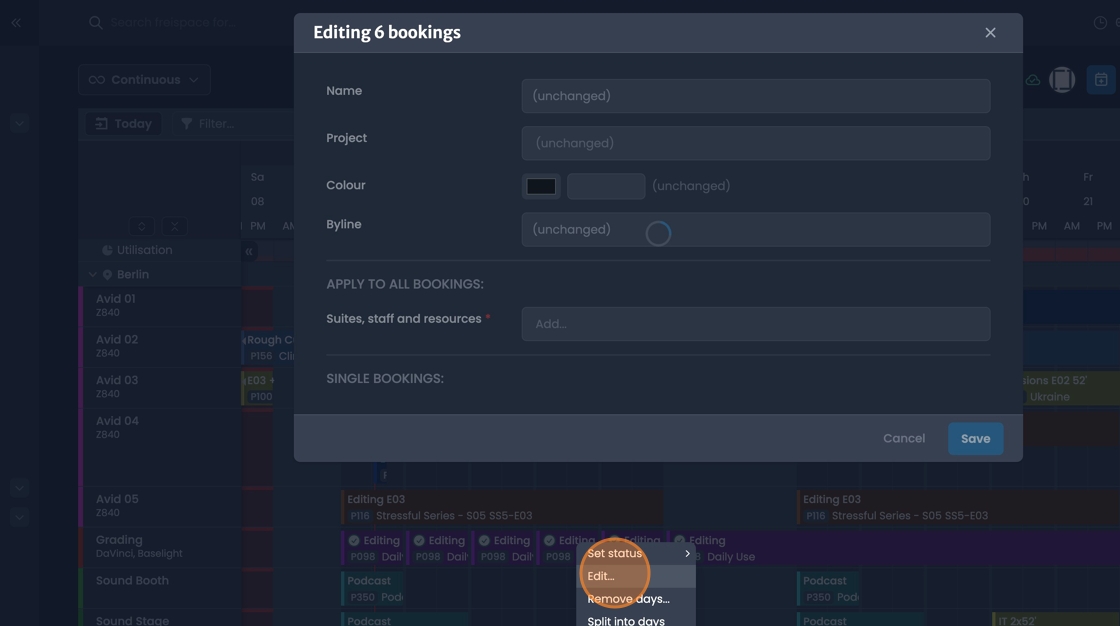Open the Continuous view dropdown
1120x626 pixels.
(x=144, y=79)
